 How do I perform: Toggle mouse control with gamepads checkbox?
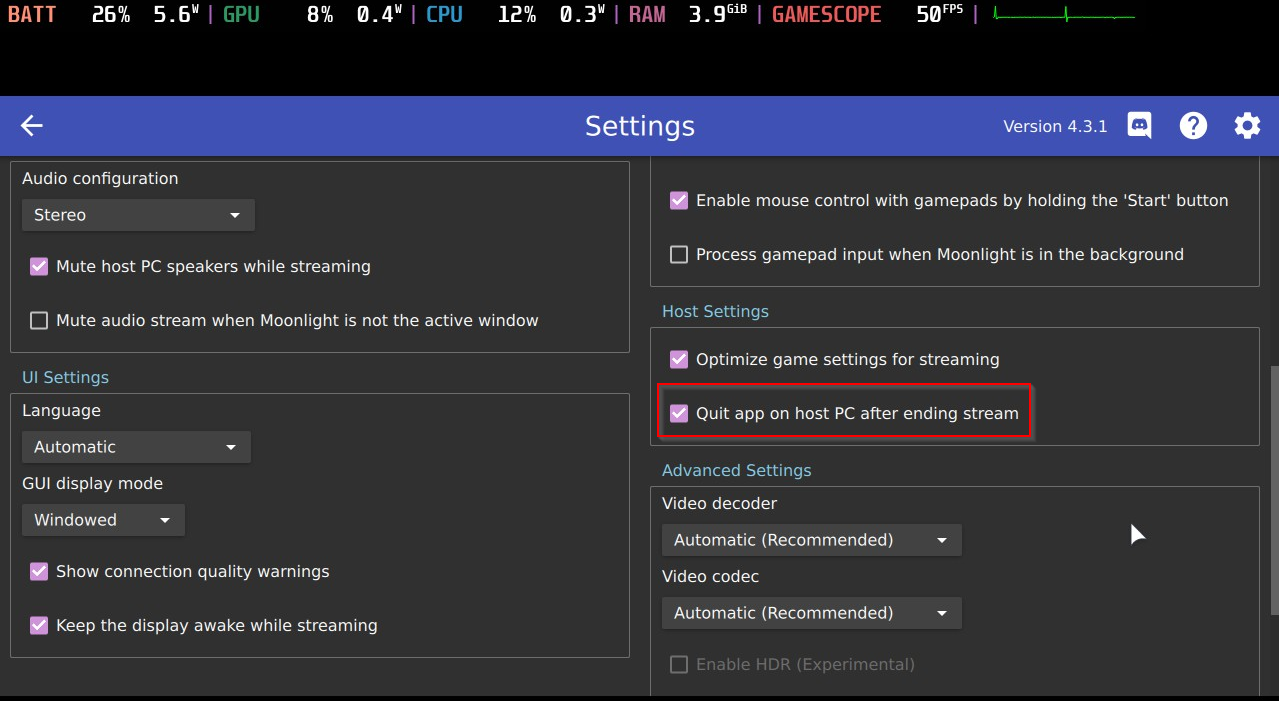click(679, 201)
